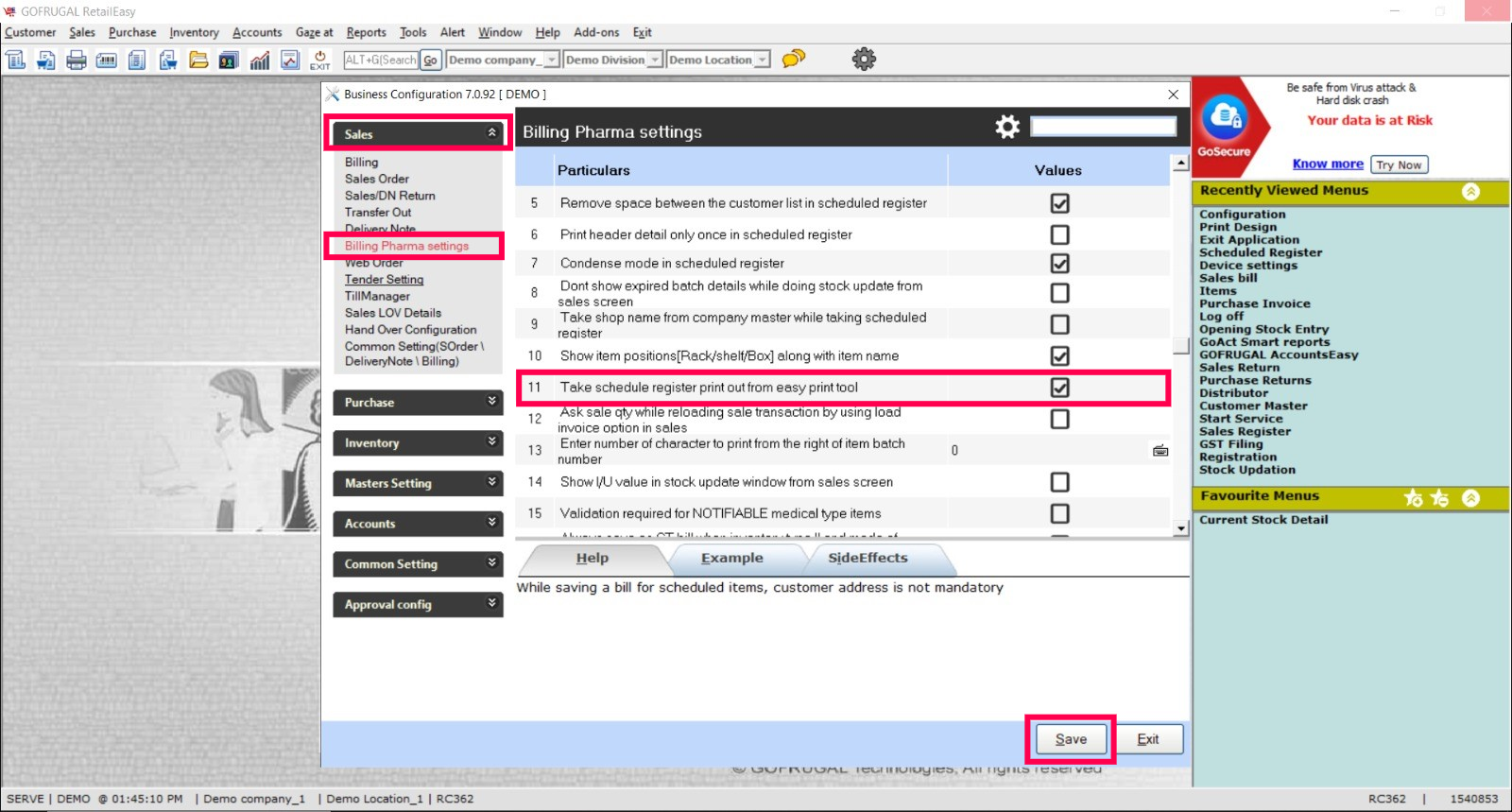The image size is (1512, 812).
Task: Open Hand Over Configuration in the sidebar
Action: point(410,330)
